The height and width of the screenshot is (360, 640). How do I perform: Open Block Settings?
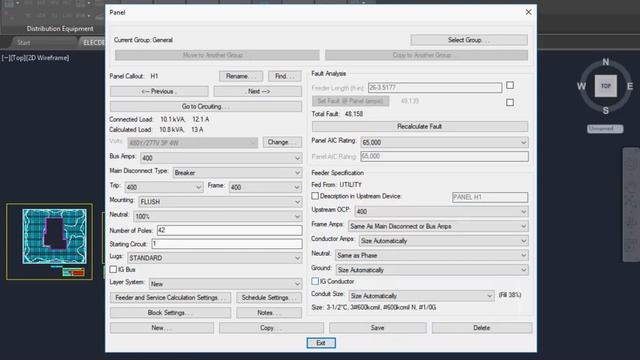click(x=170, y=313)
